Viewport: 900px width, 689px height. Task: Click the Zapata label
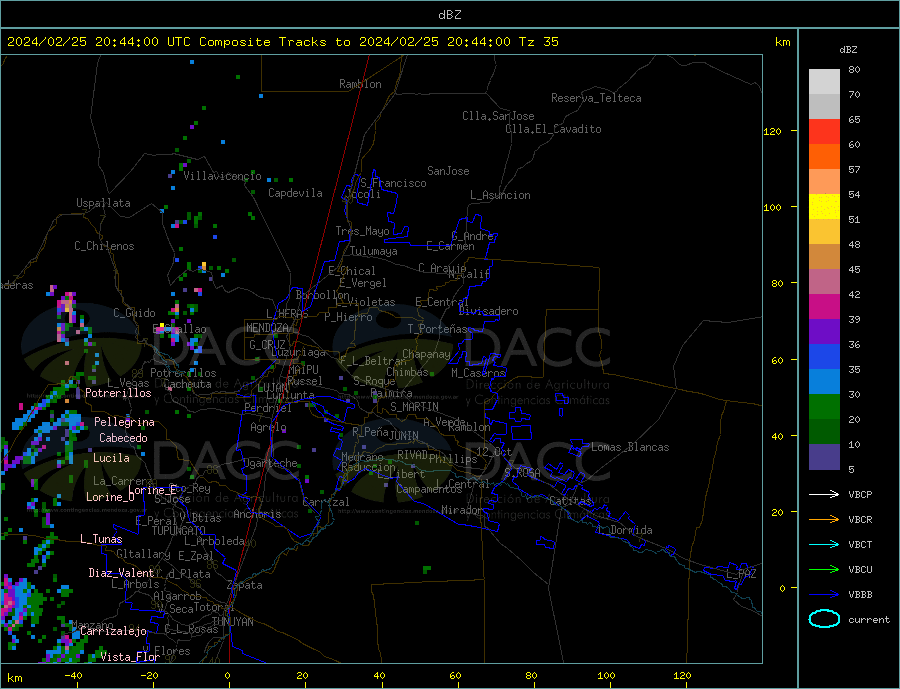point(245,585)
